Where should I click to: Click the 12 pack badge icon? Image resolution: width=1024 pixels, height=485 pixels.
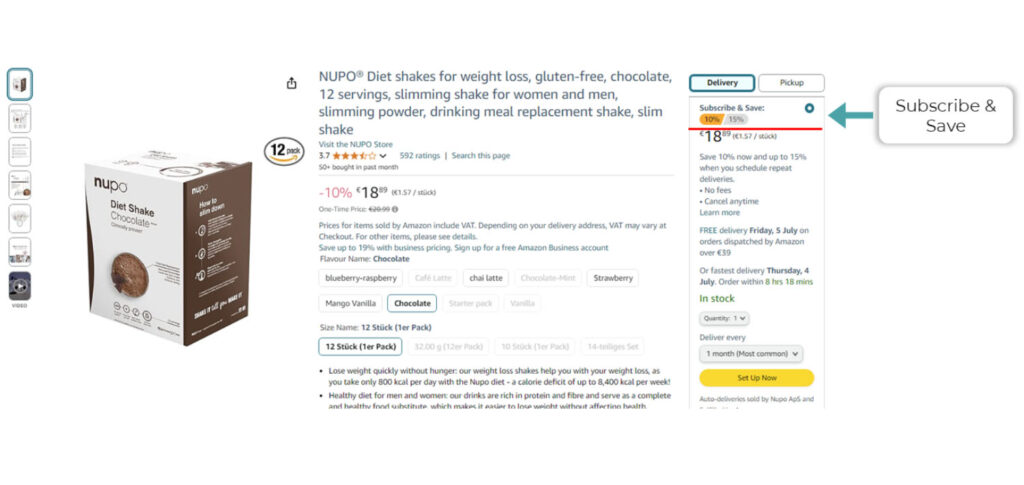[x=283, y=151]
